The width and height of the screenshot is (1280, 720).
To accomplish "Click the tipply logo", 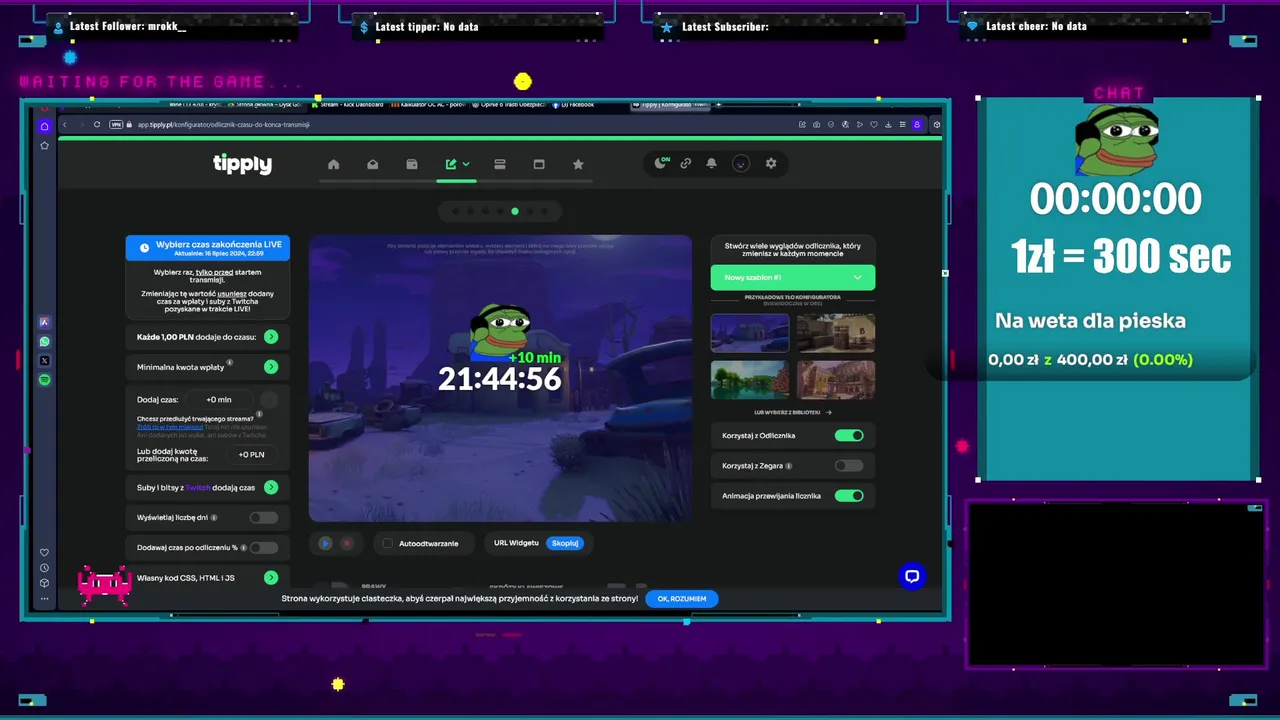I will (x=242, y=164).
